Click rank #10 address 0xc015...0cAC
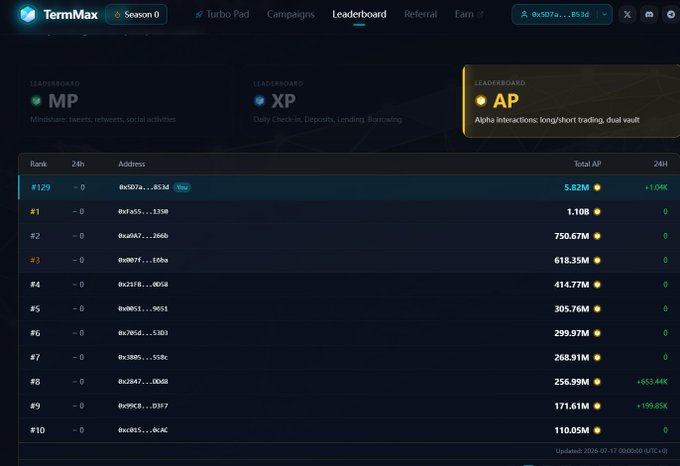Screen dimensions: 680x466 pyautogui.click(x=143, y=430)
